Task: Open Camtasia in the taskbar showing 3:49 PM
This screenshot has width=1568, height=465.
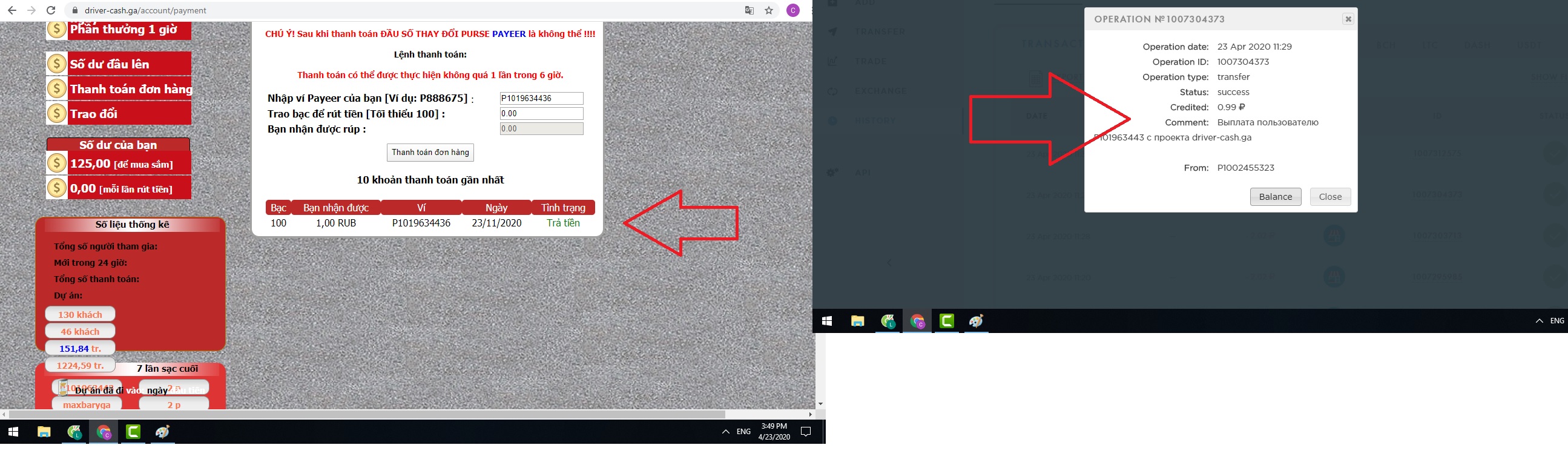Action: [x=133, y=432]
